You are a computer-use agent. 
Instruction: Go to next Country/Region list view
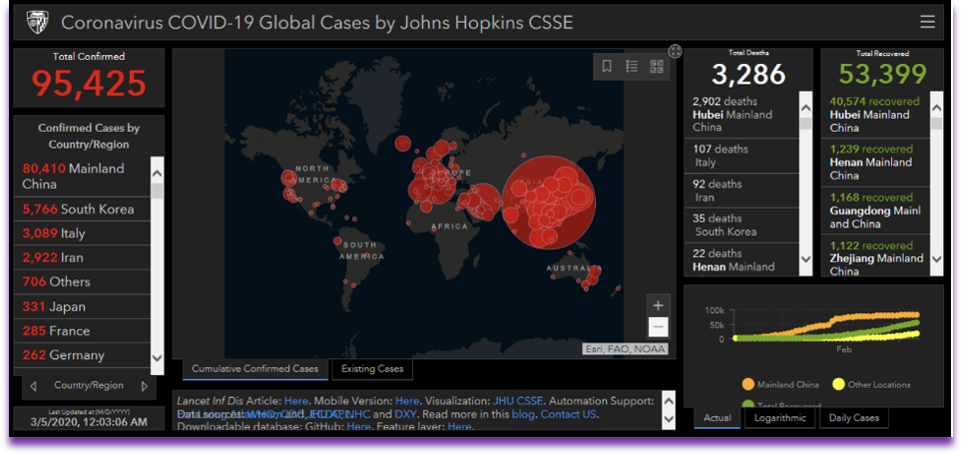[144, 386]
